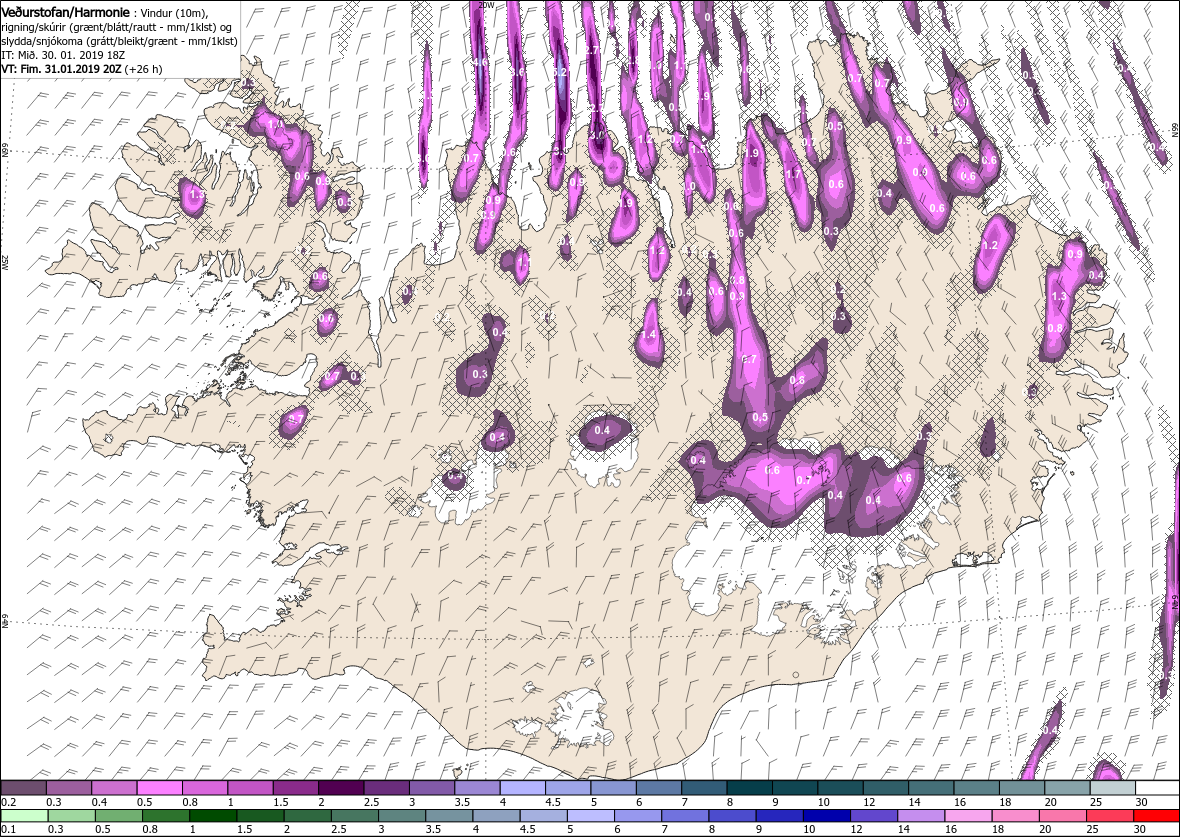
Task: Click the dark mauve swatch labeled 0.2
Action: point(24,787)
